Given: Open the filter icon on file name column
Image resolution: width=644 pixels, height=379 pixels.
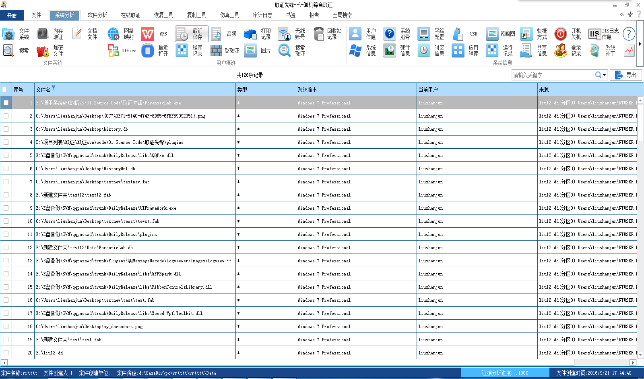Looking at the screenshot, I should pyautogui.click(x=53, y=88).
